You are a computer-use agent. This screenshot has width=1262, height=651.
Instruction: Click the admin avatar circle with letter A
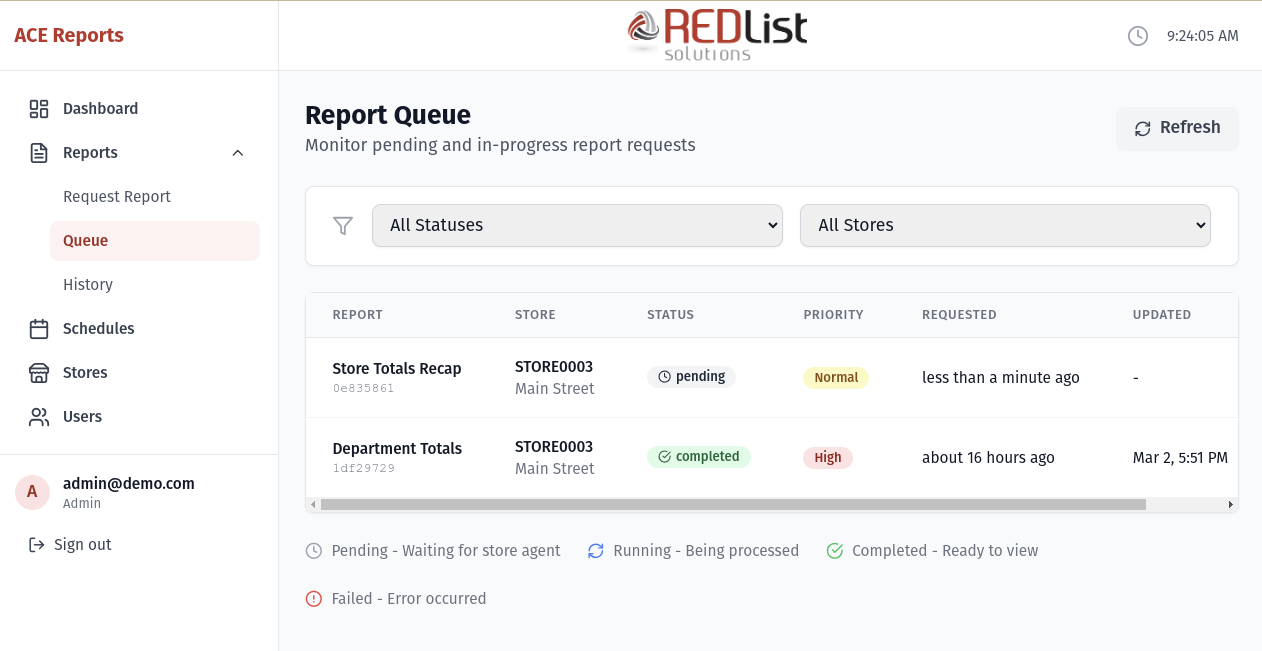(32, 492)
